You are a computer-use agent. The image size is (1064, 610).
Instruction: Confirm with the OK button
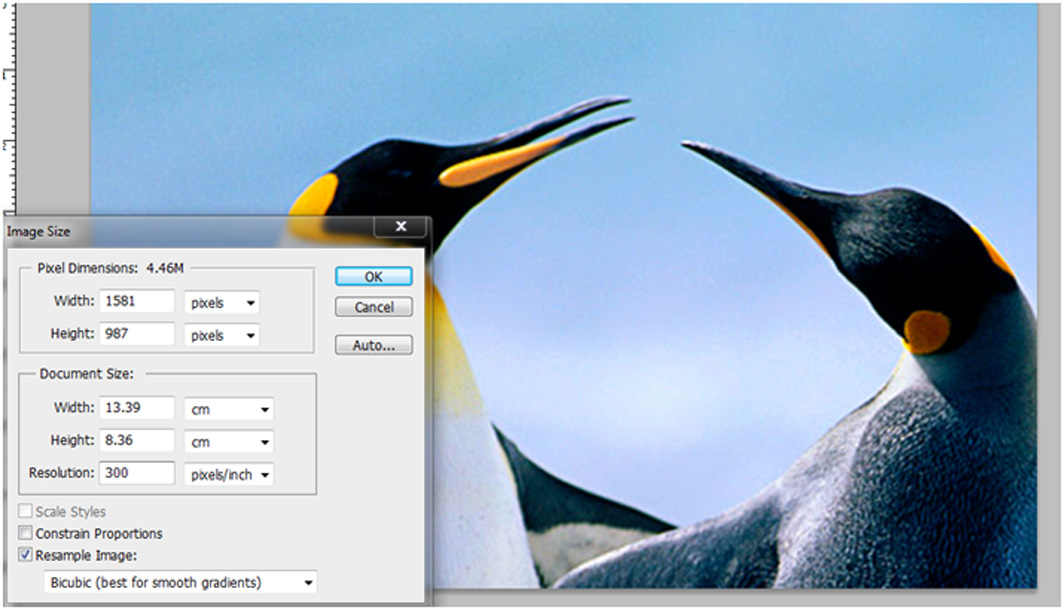click(x=373, y=276)
